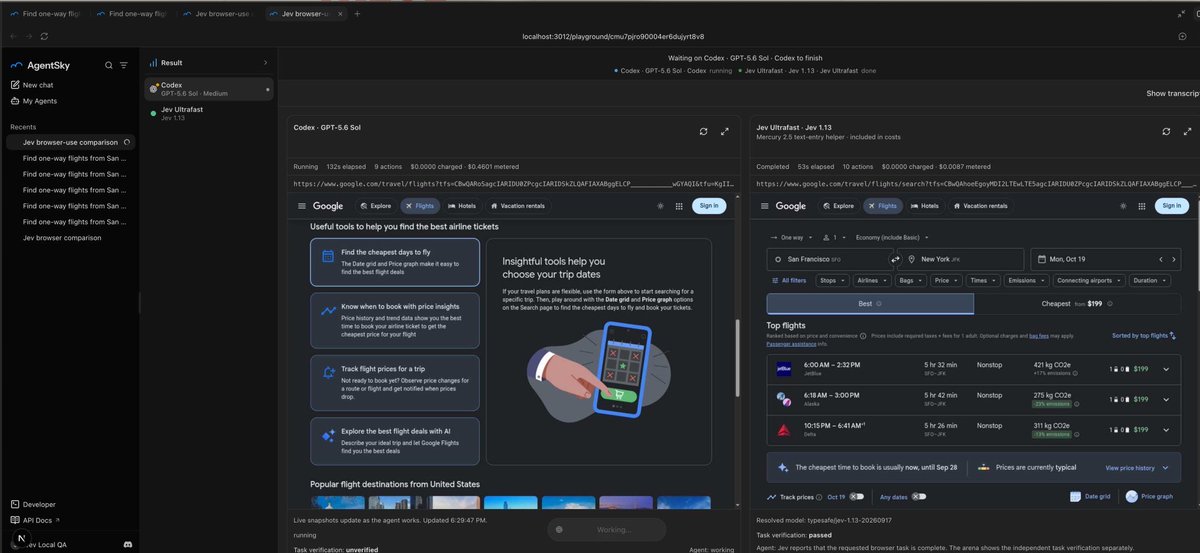Toggle appearance sun icon in Codex panel
Image resolution: width=1200 pixels, height=553 pixels.
[x=659, y=206]
